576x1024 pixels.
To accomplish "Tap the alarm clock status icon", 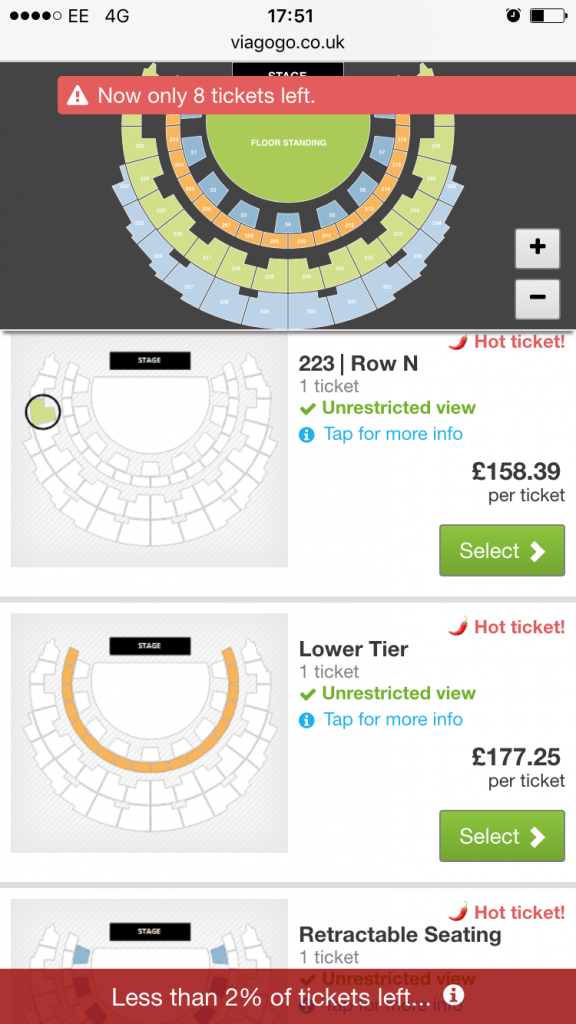I will tap(513, 16).
